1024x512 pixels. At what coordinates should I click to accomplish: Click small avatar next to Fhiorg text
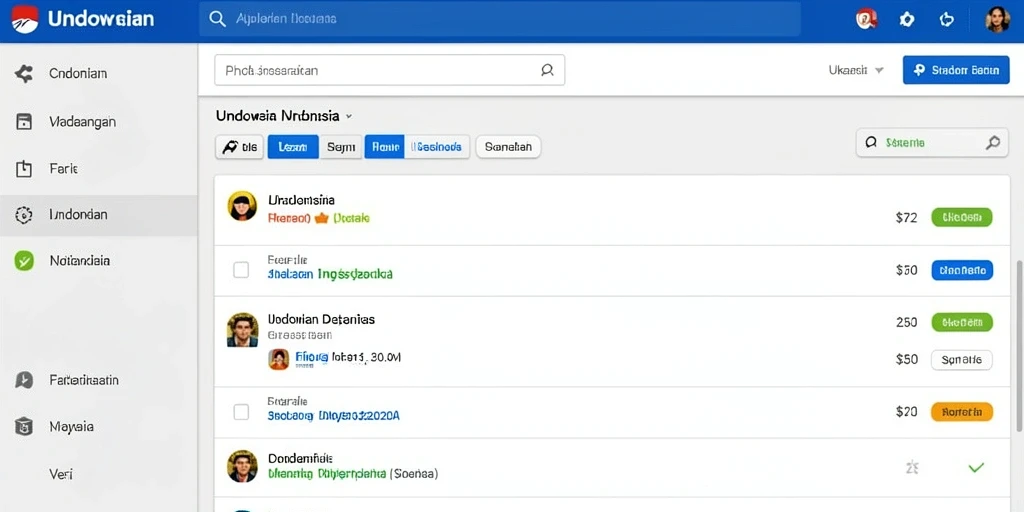click(x=279, y=359)
